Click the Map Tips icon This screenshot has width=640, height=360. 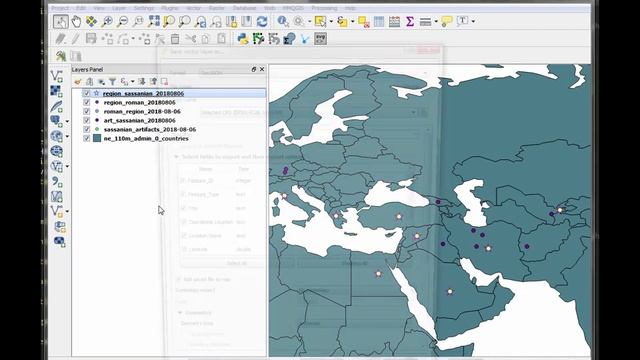pos(447,21)
